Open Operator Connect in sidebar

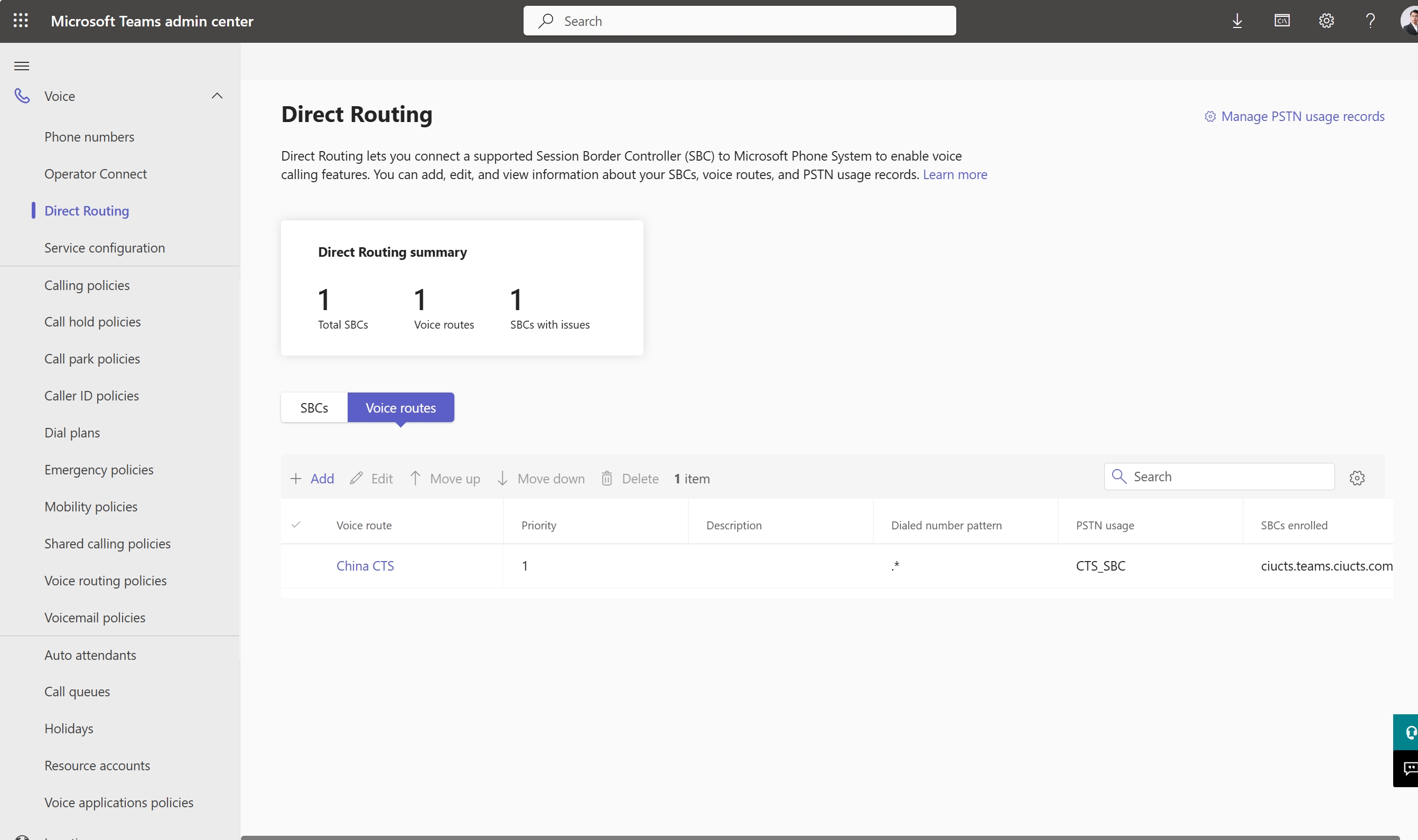click(x=96, y=174)
